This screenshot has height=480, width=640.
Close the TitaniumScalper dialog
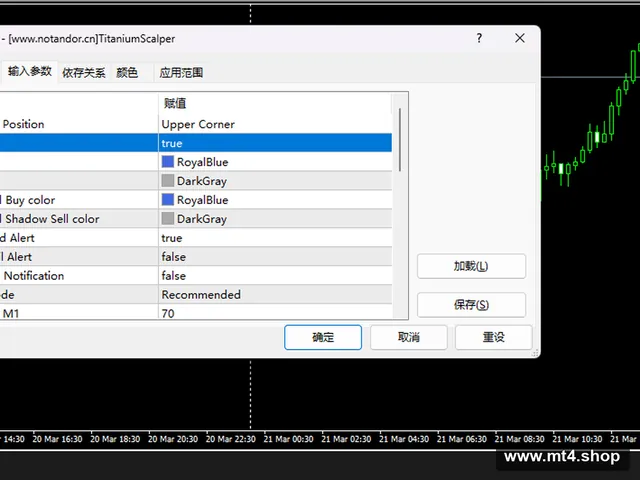point(520,38)
